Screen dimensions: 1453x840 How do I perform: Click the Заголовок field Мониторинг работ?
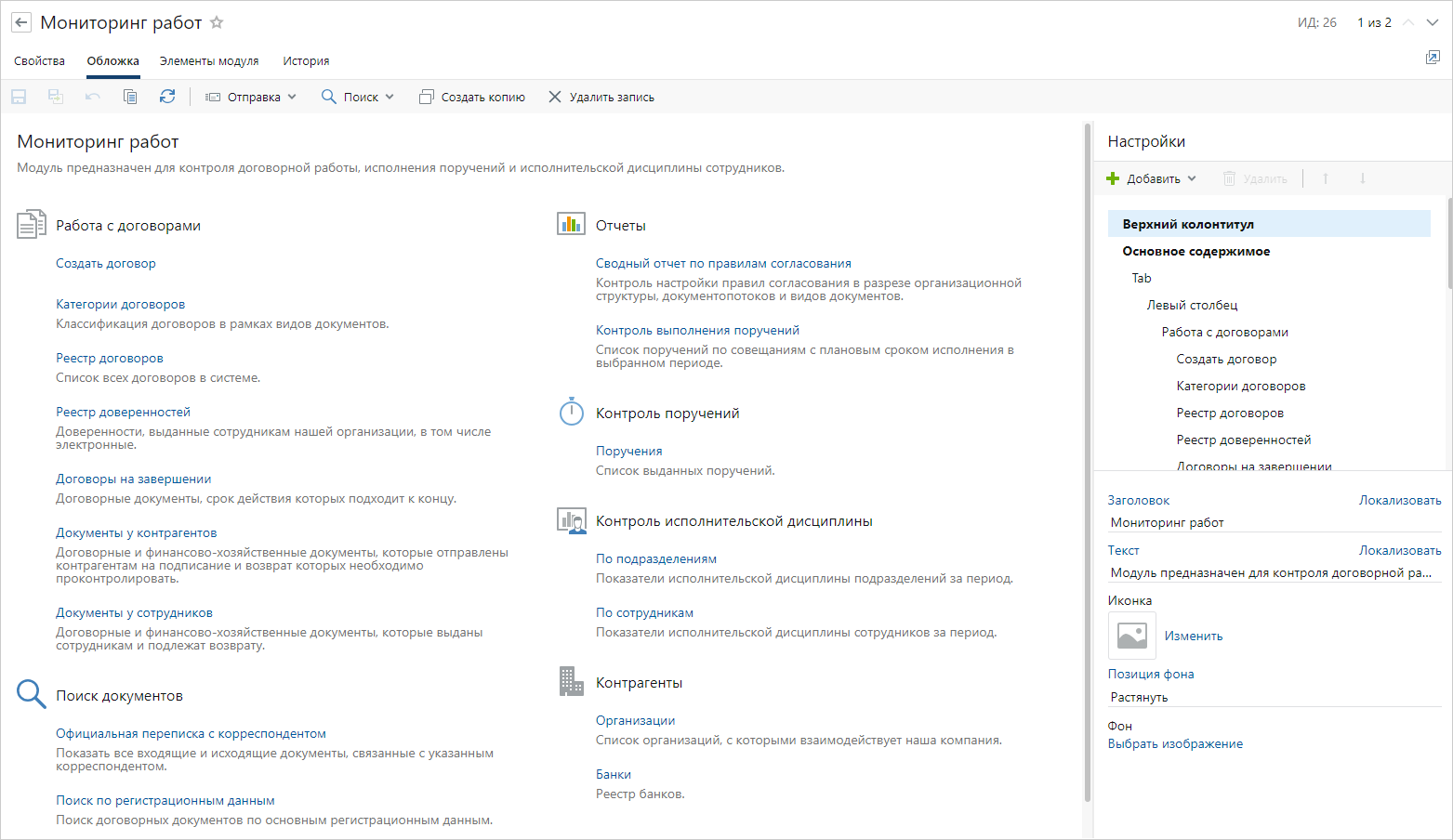[x=1275, y=522]
